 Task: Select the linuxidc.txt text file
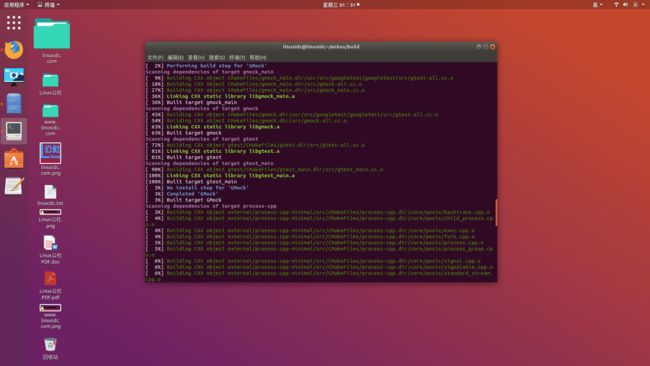point(51,192)
